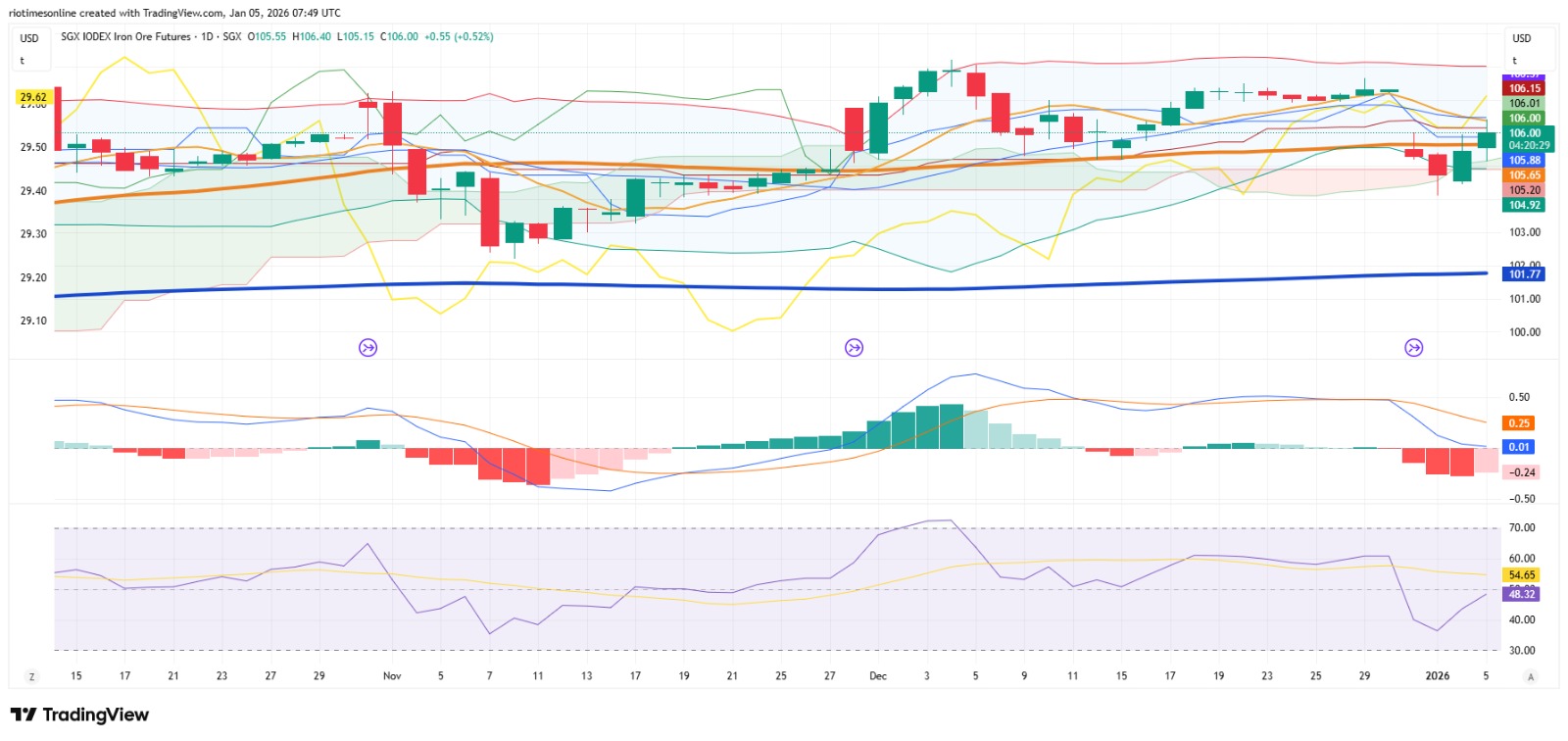Open the right-side USD currency selector
Viewport: 1568px width, 741px height.
tap(1522, 38)
